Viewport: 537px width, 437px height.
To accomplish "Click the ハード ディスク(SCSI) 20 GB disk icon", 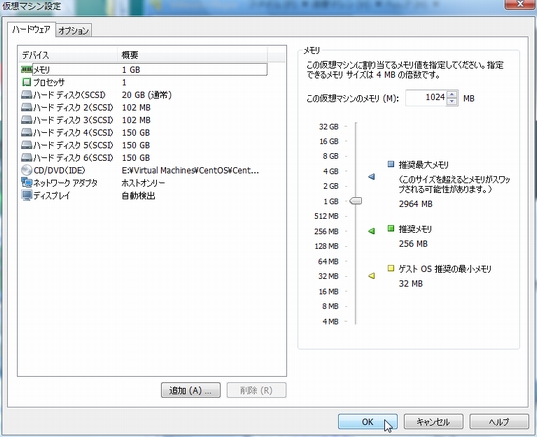I will (x=26, y=95).
